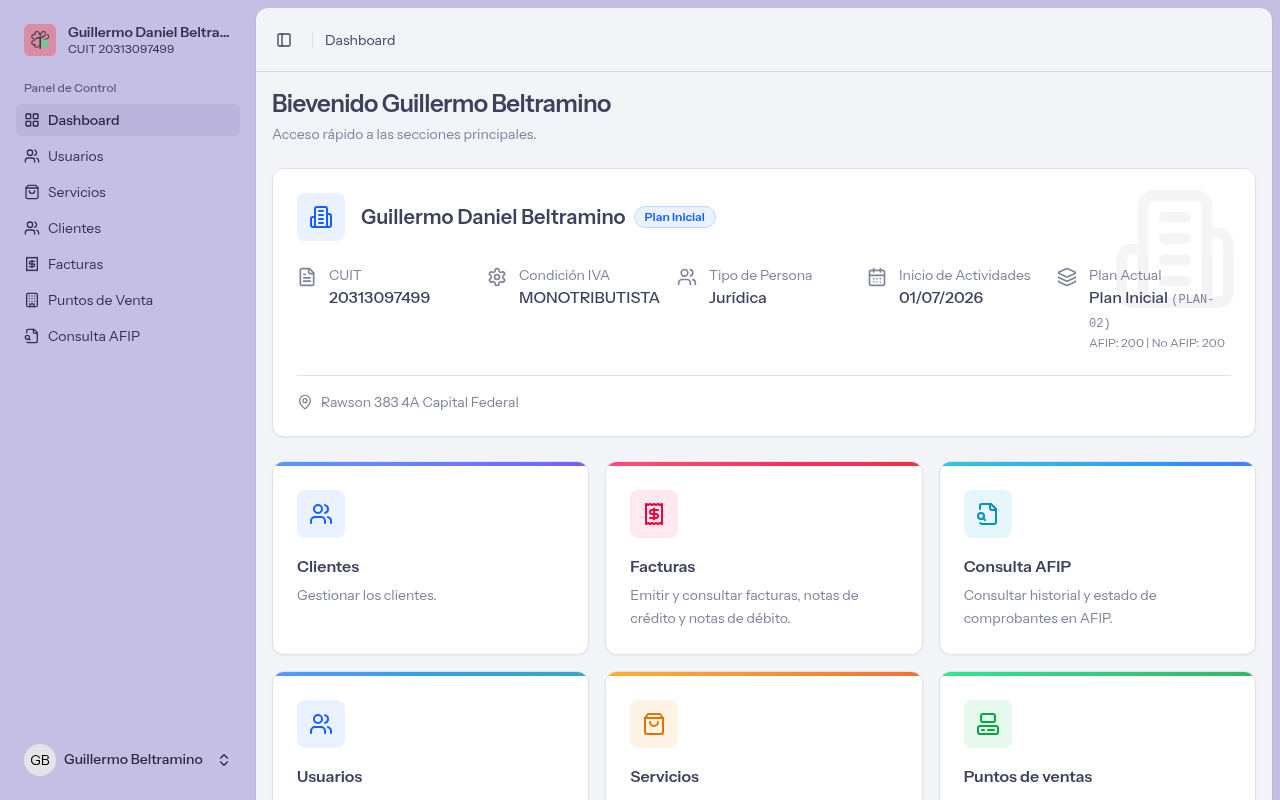Click the company logo in sidebar header
Viewport: 1280px width, 800px height.
click(x=40, y=40)
